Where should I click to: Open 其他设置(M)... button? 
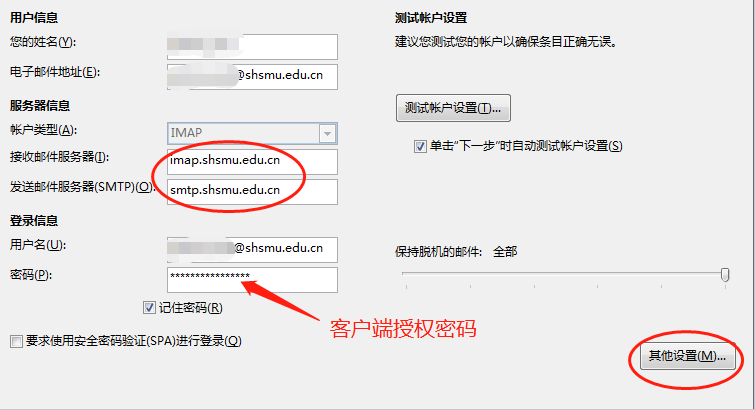pos(687,357)
